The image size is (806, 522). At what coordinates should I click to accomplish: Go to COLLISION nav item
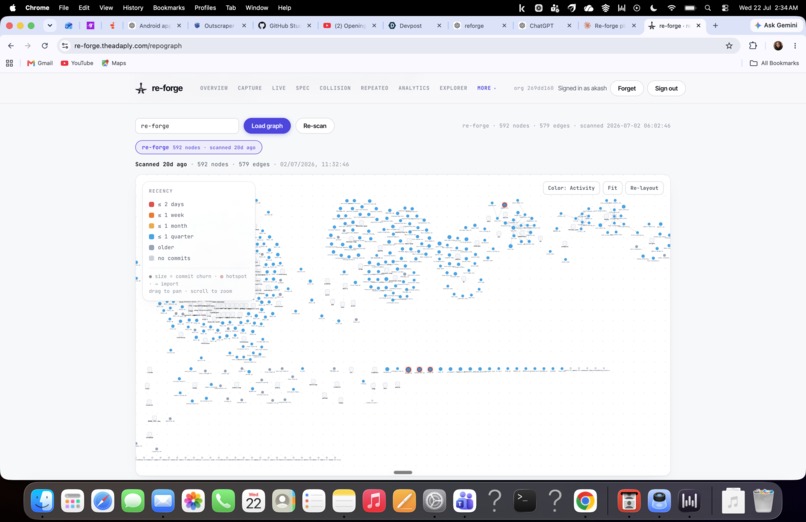pyautogui.click(x=335, y=88)
